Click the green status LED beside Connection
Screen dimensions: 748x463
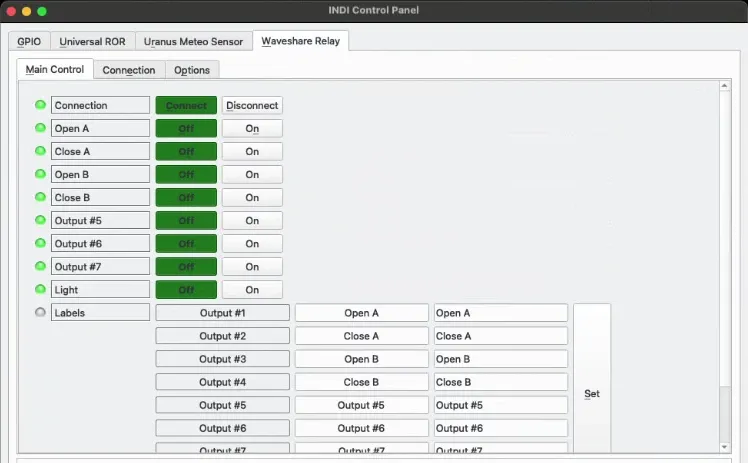[x=41, y=105]
